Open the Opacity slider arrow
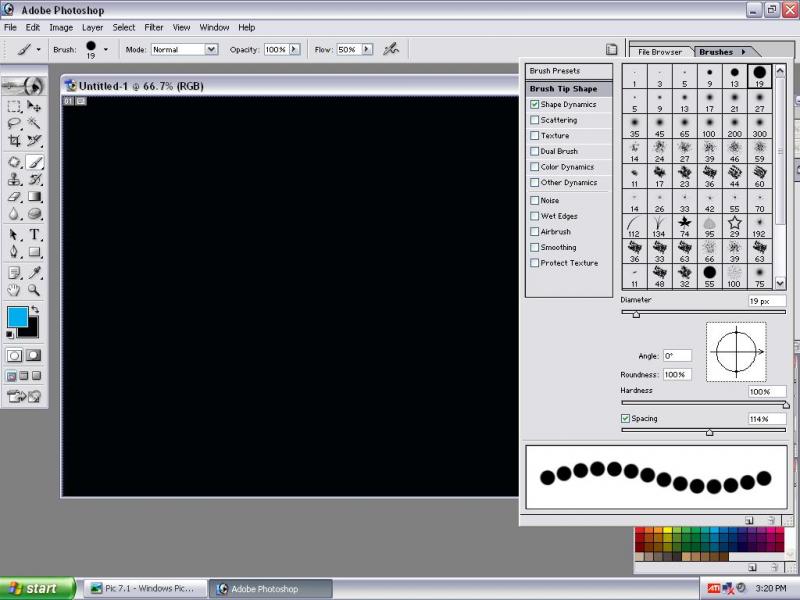 point(296,49)
